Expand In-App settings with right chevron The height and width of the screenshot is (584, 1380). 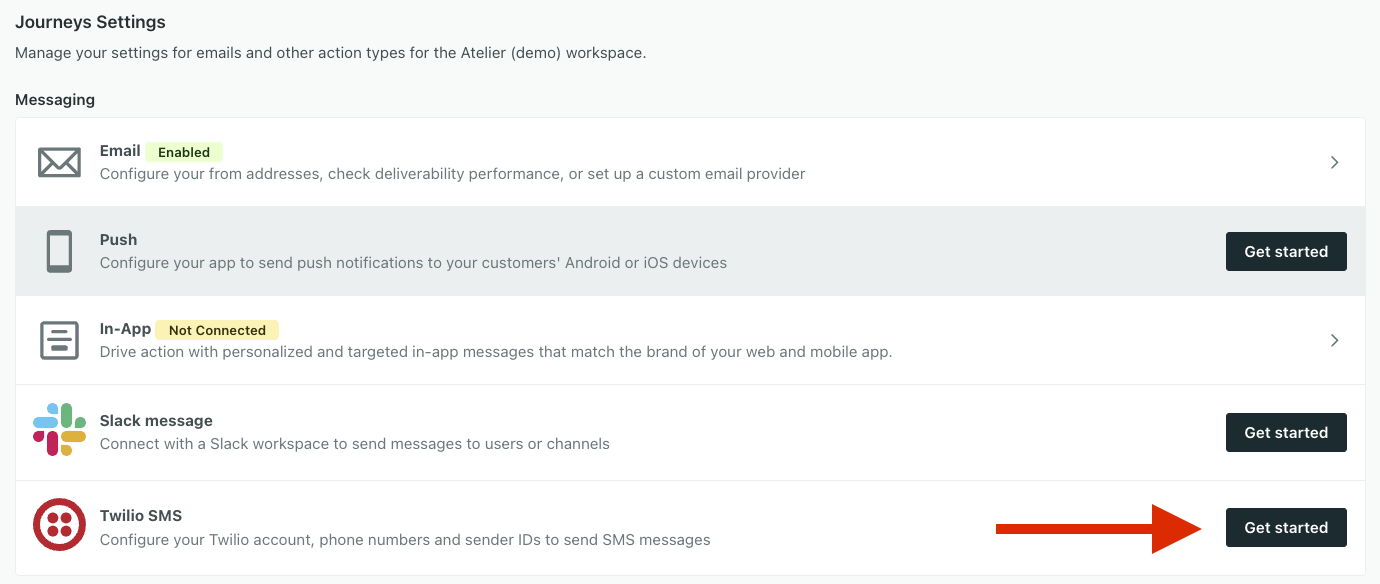(1335, 340)
